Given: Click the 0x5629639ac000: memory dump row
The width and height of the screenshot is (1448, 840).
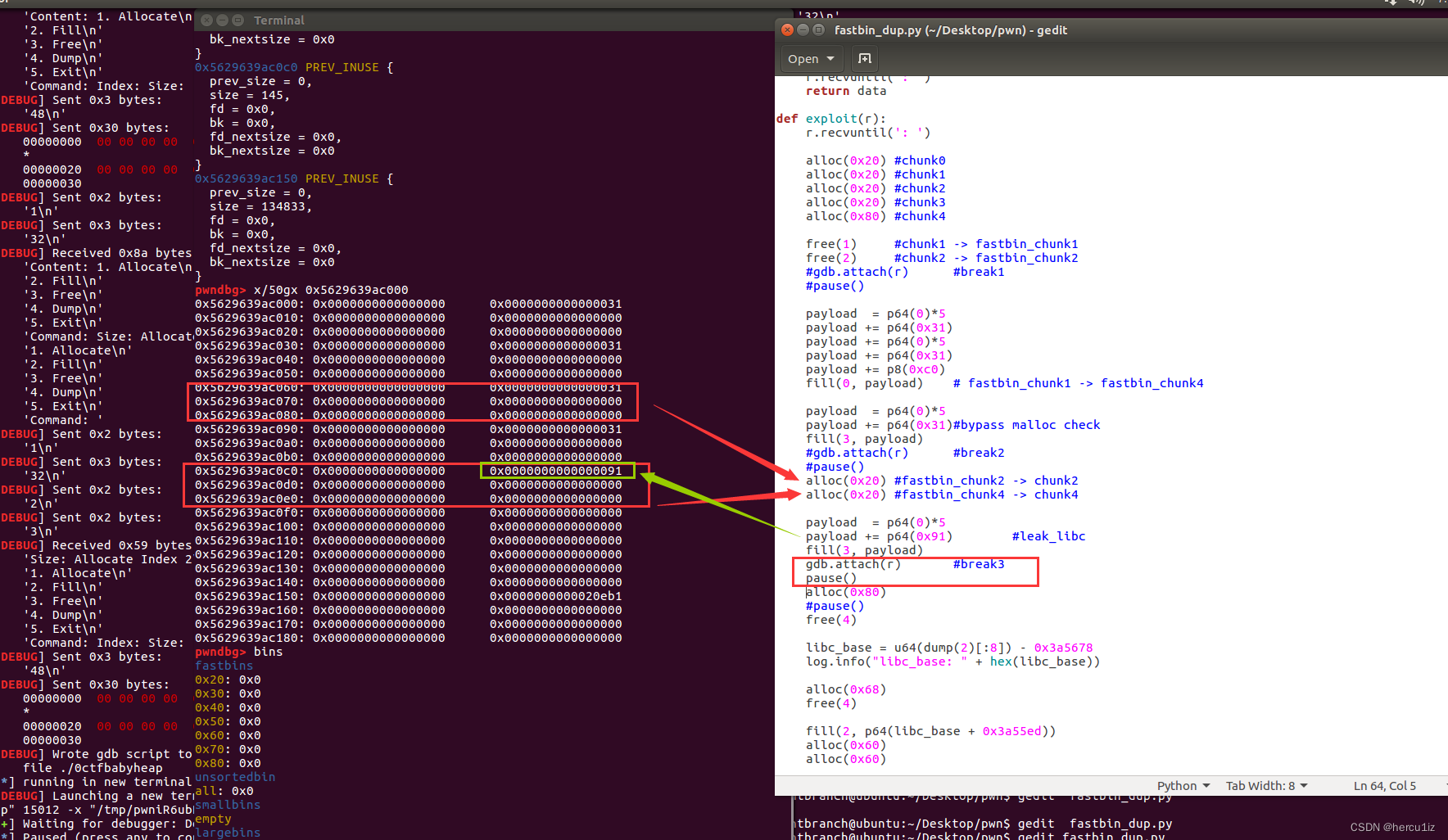Looking at the screenshot, I should coord(409,304).
